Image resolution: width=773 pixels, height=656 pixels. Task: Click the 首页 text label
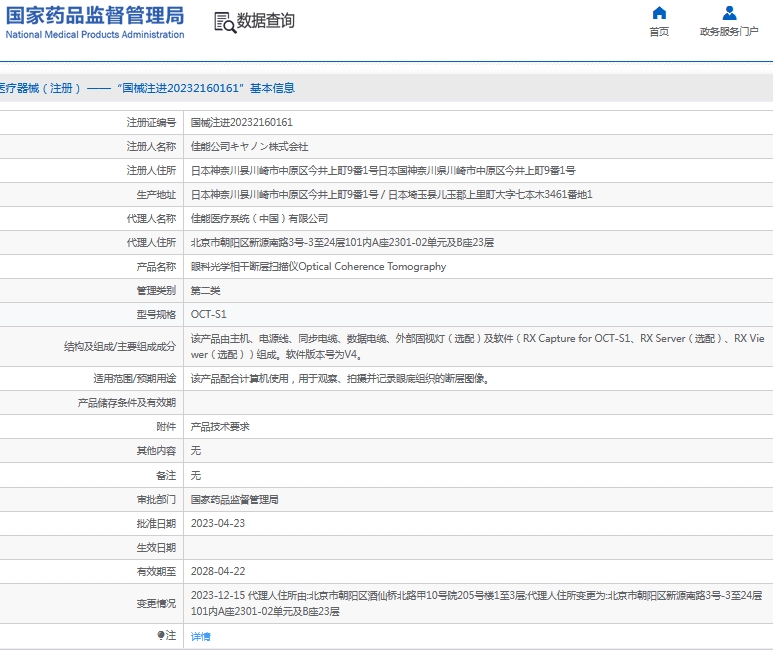coord(659,32)
